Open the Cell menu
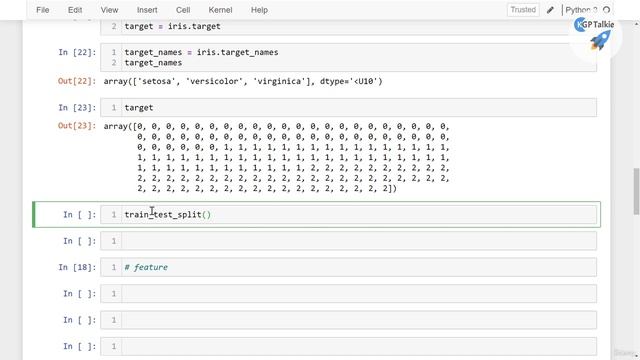 (x=183, y=10)
